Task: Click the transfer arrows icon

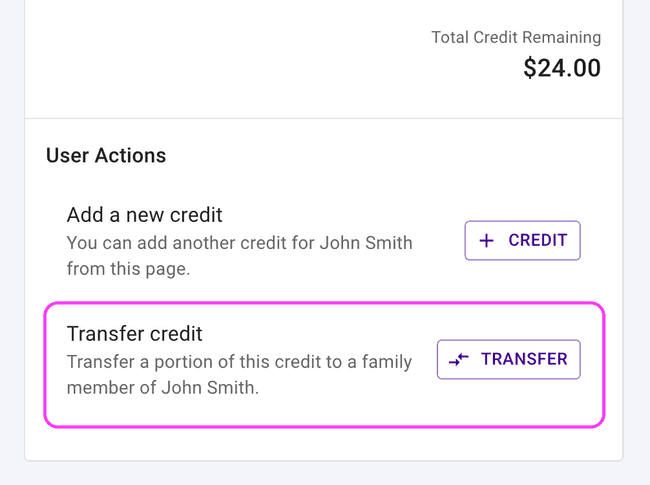Action: click(x=459, y=360)
